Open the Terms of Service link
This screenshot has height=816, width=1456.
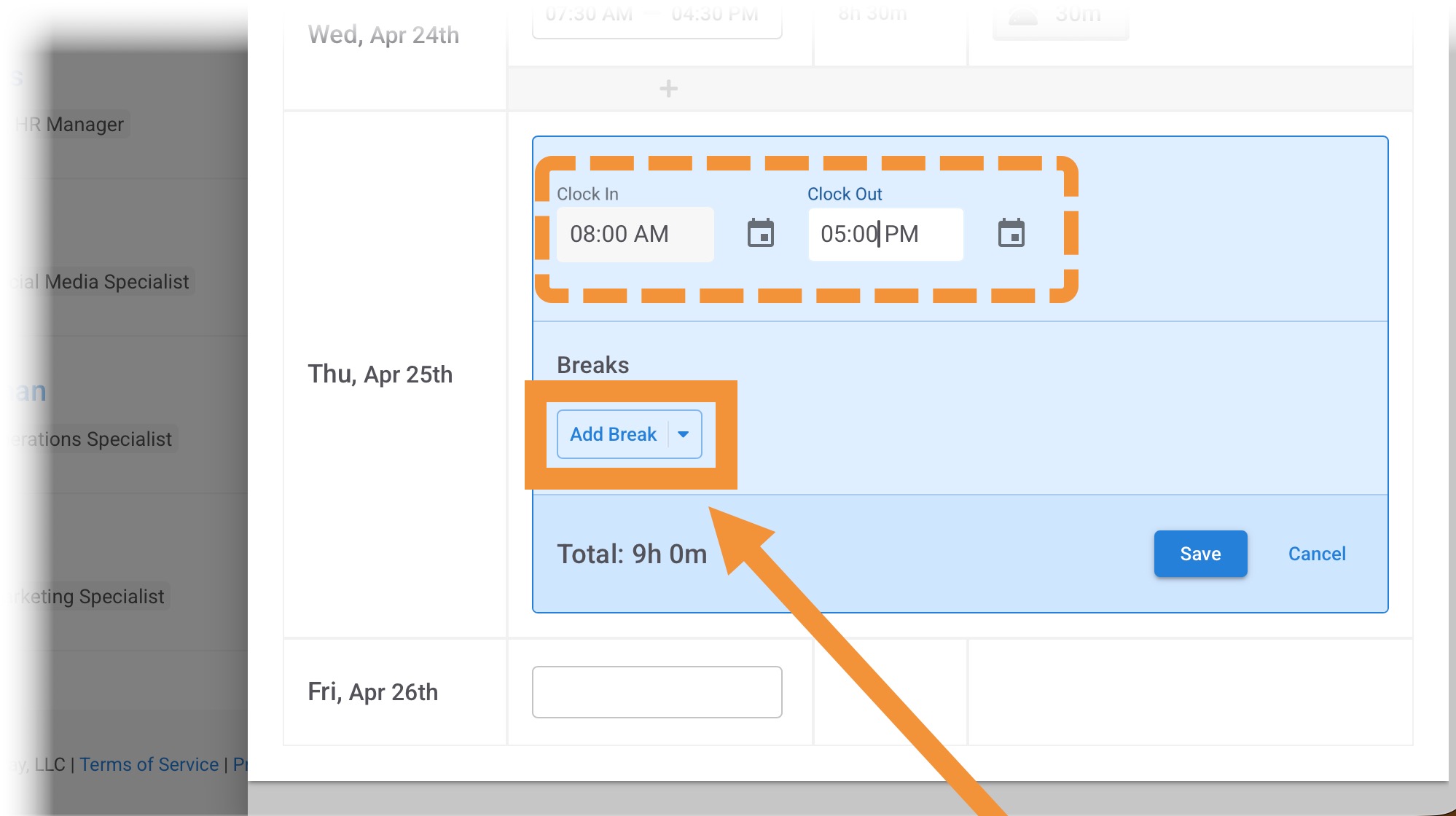(149, 764)
